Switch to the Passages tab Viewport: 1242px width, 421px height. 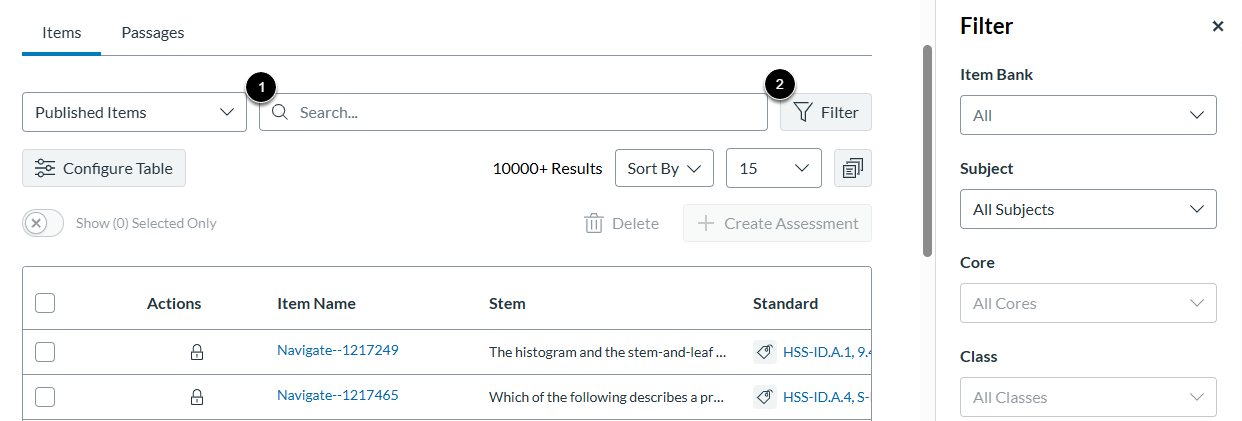click(x=153, y=33)
